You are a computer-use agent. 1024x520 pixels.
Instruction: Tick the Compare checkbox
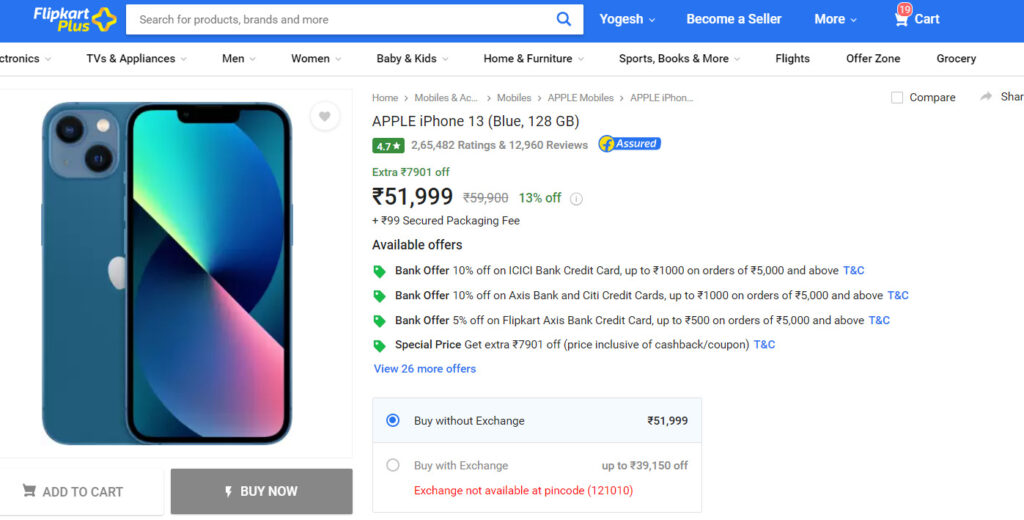click(897, 97)
